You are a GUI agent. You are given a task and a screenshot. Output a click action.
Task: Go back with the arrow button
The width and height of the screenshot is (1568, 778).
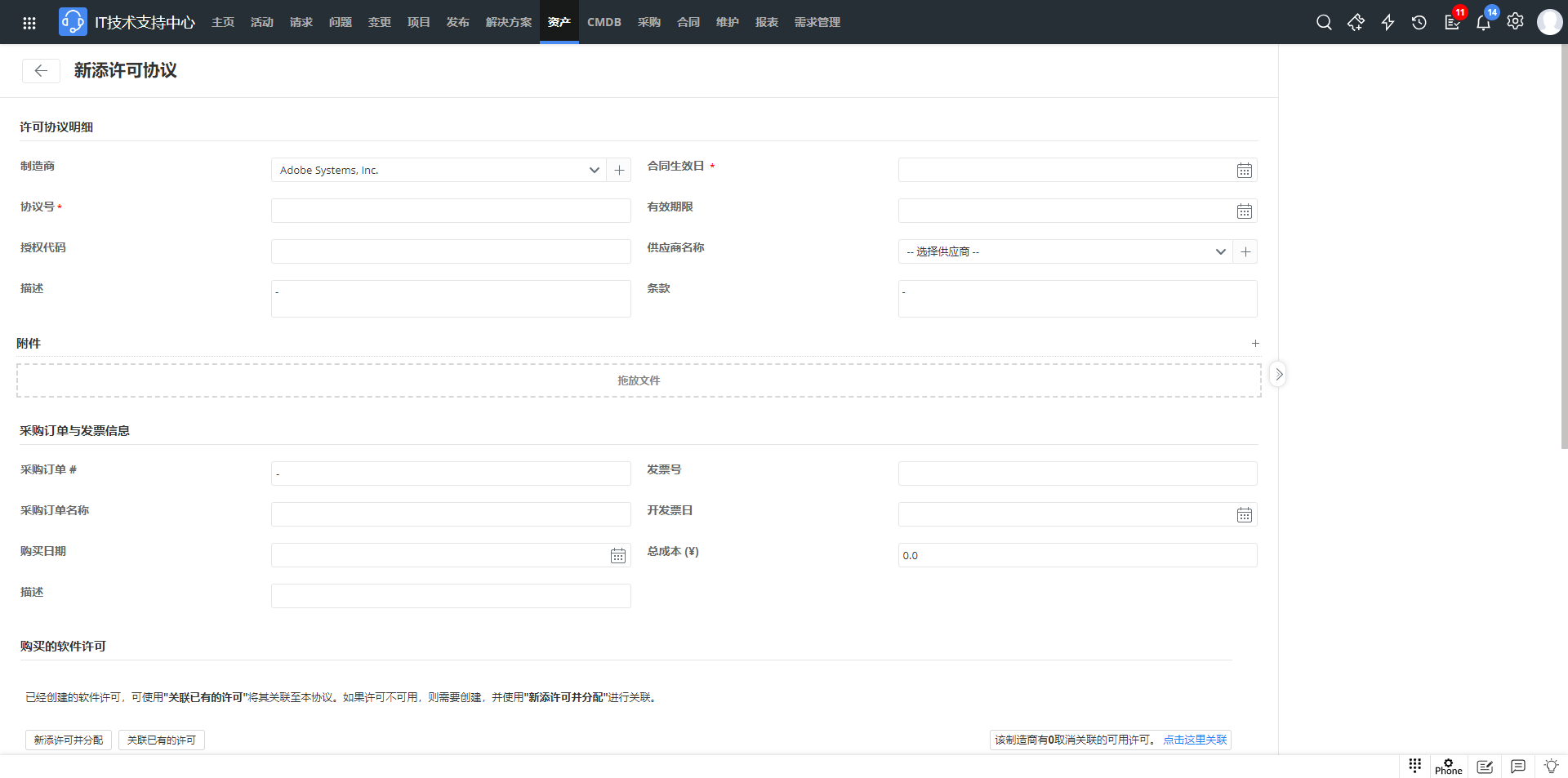[x=41, y=71]
